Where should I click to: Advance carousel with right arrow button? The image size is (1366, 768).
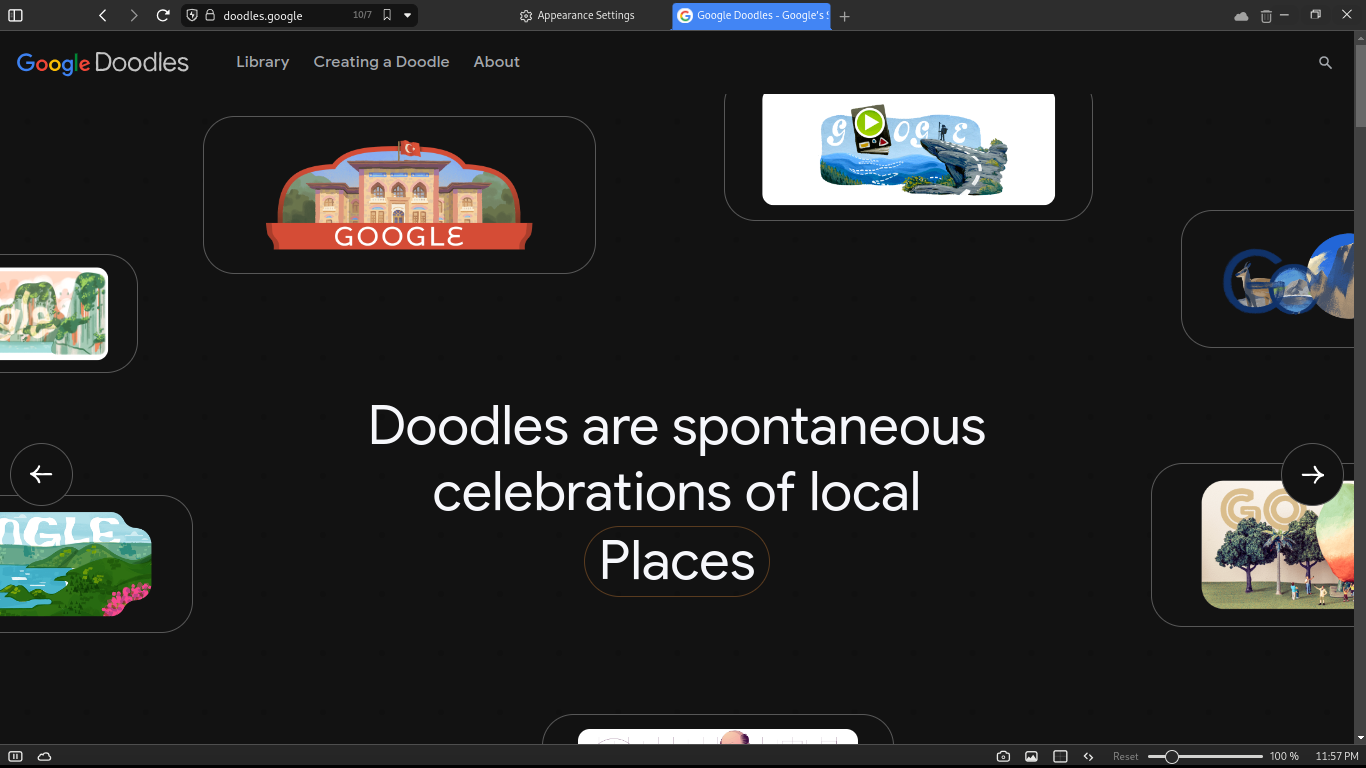(1312, 474)
